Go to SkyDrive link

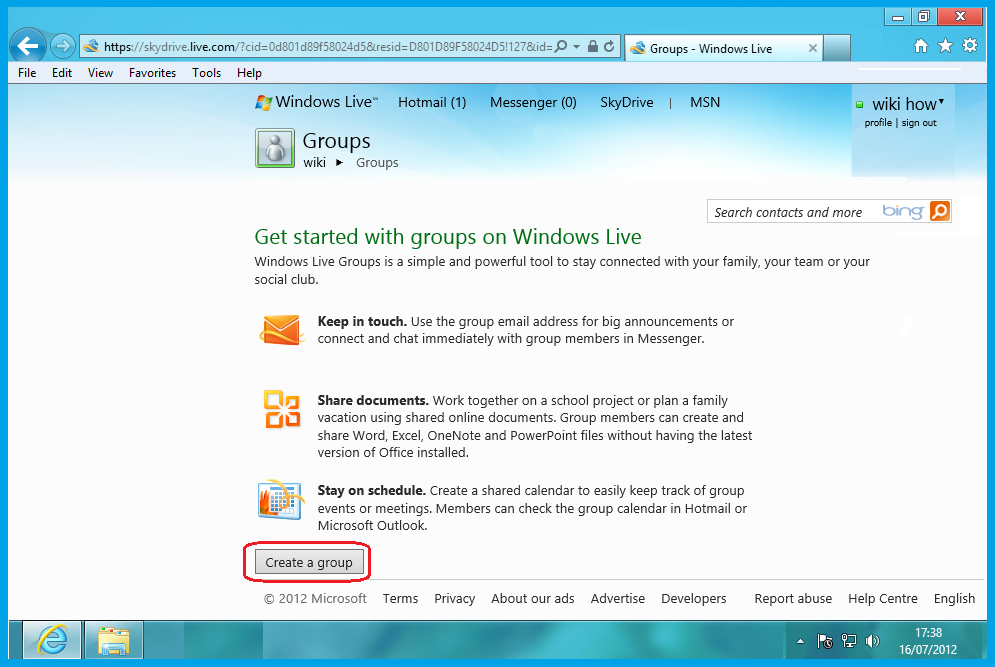click(x=626, y=102)
